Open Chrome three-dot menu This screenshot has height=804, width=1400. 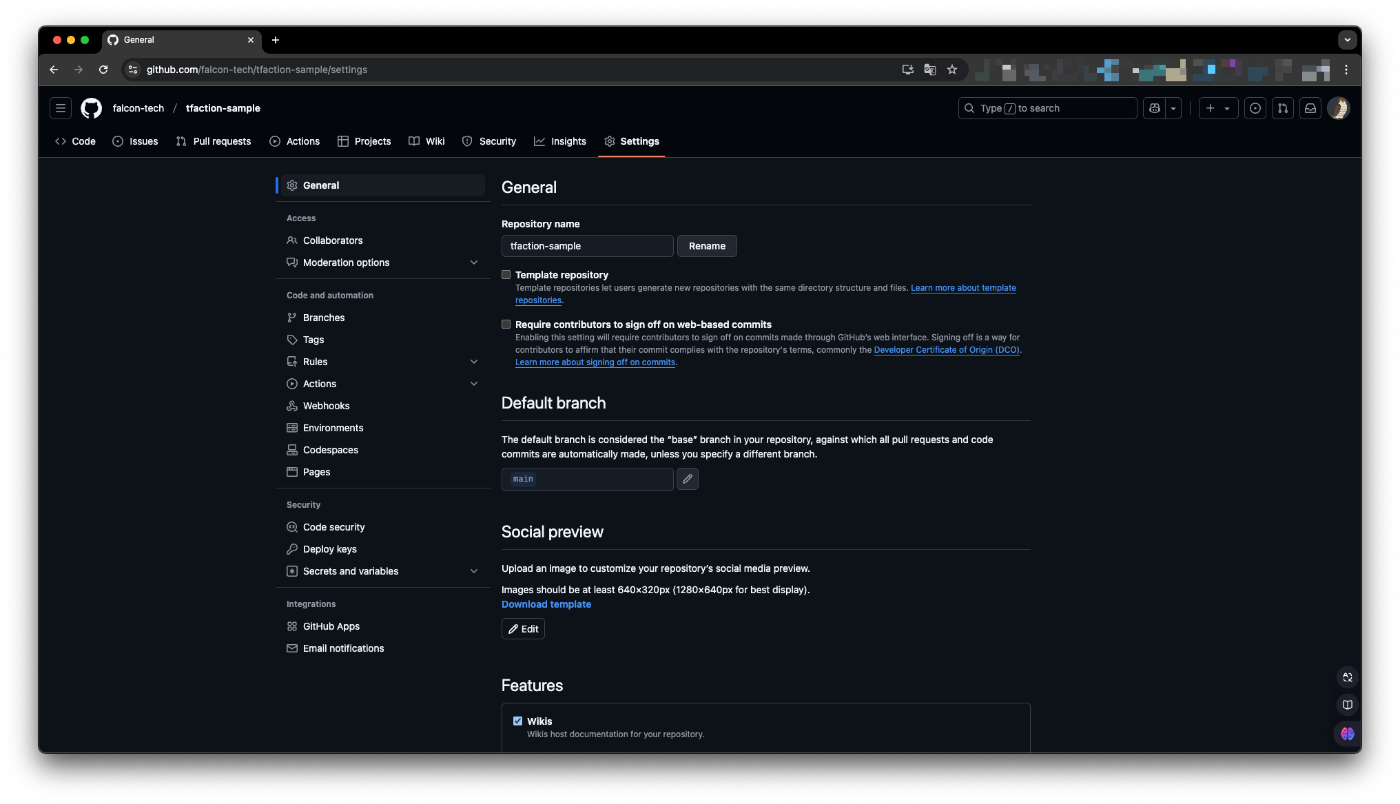(1346, 69)
